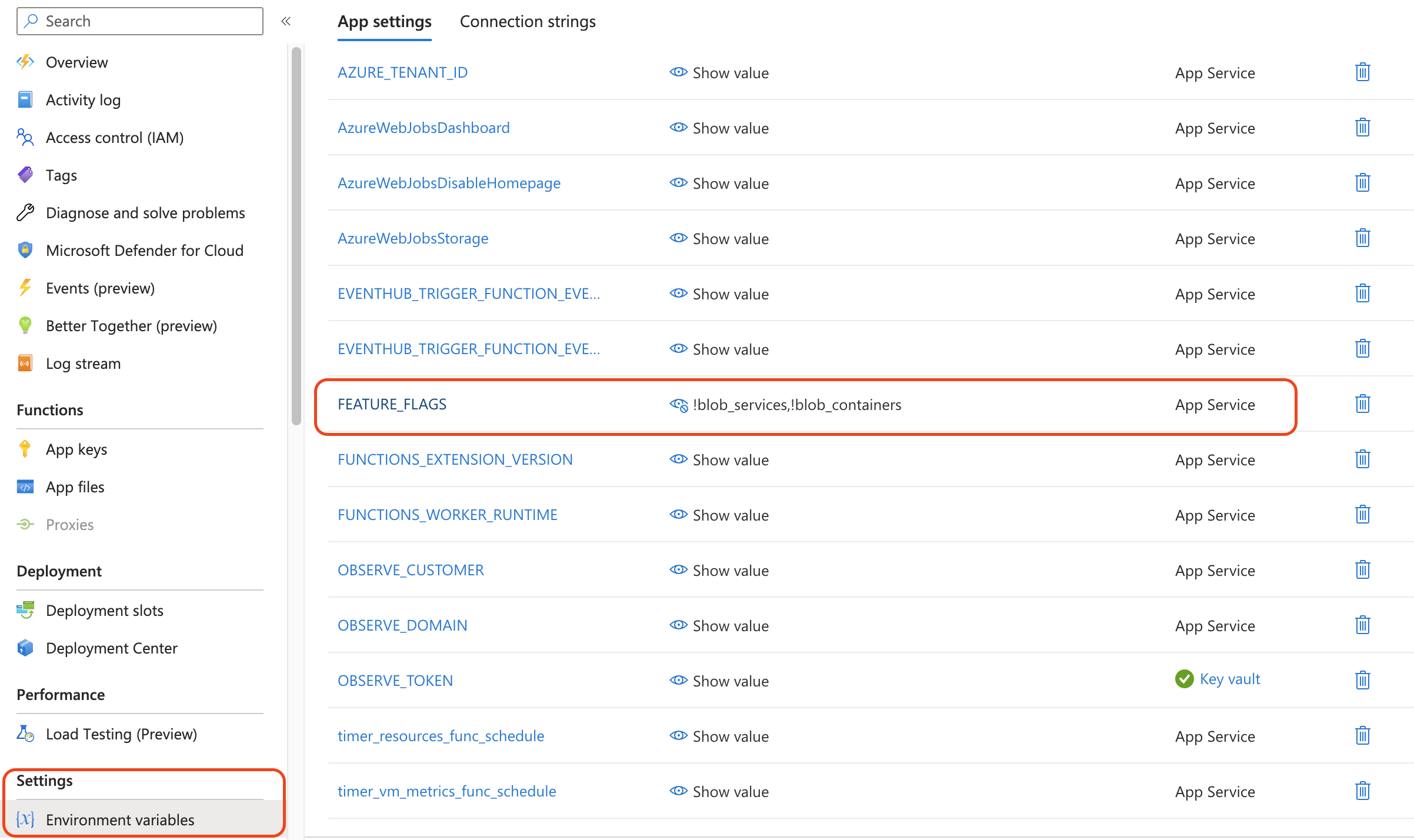Switch to Connection strings tab
The width and height of the screenshot is (1414, 840).
tap(527, 22)
